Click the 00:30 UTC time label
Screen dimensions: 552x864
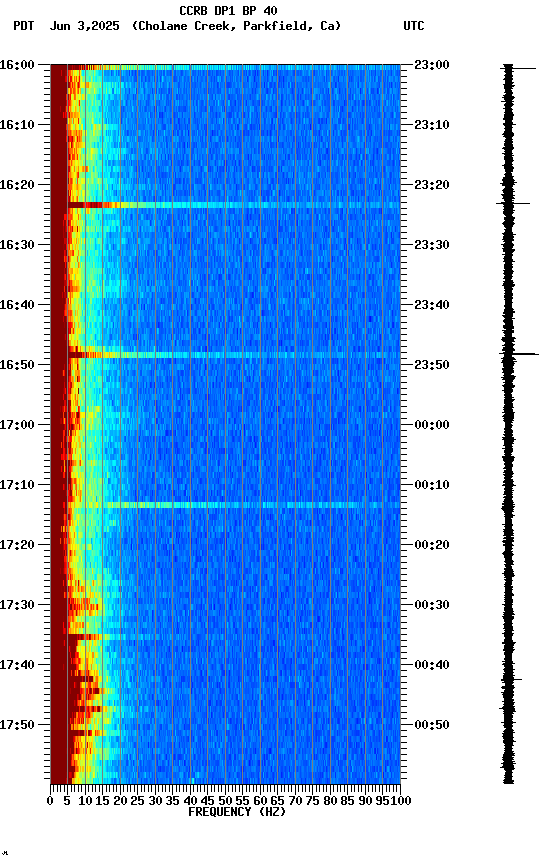point(432,605)
